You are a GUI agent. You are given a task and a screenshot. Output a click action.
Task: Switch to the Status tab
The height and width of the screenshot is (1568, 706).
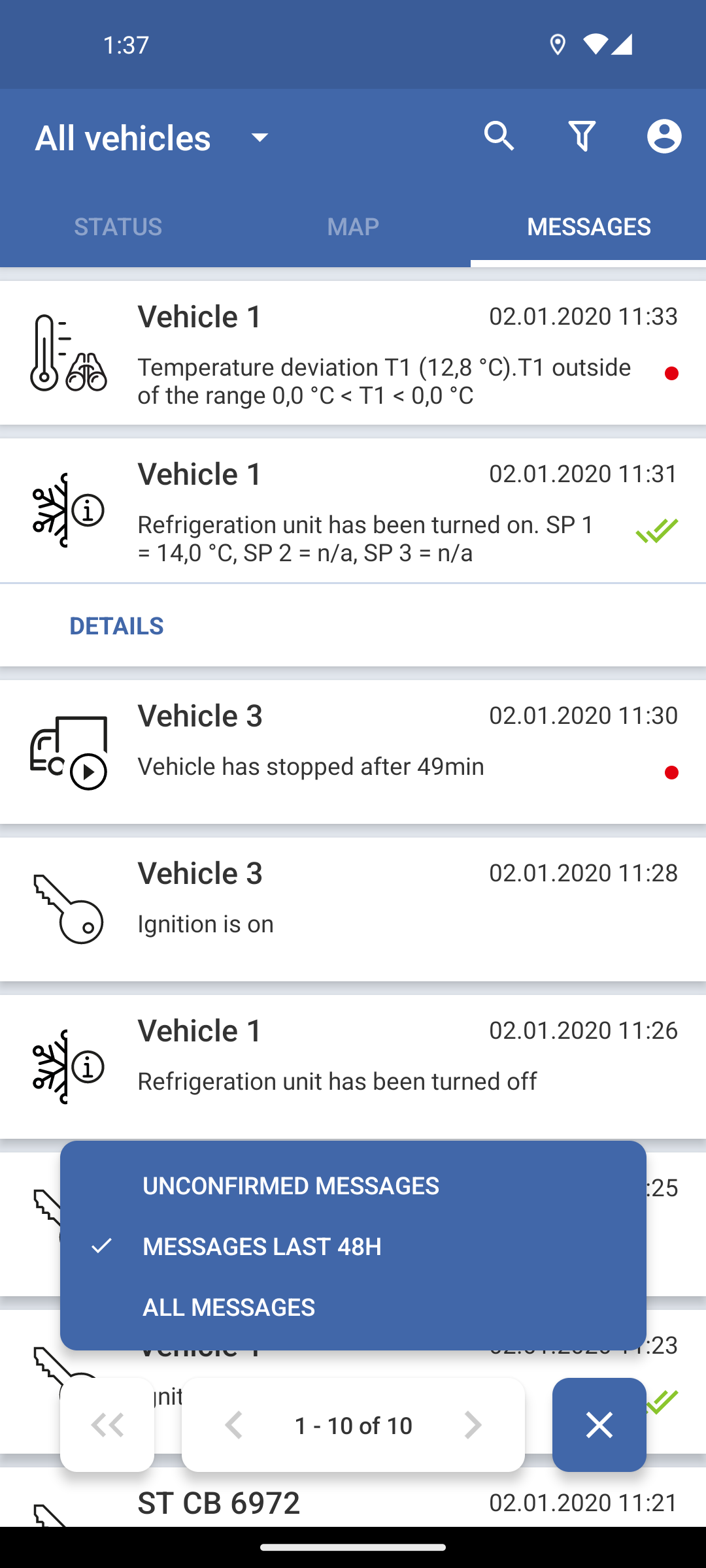coord(118,226)
